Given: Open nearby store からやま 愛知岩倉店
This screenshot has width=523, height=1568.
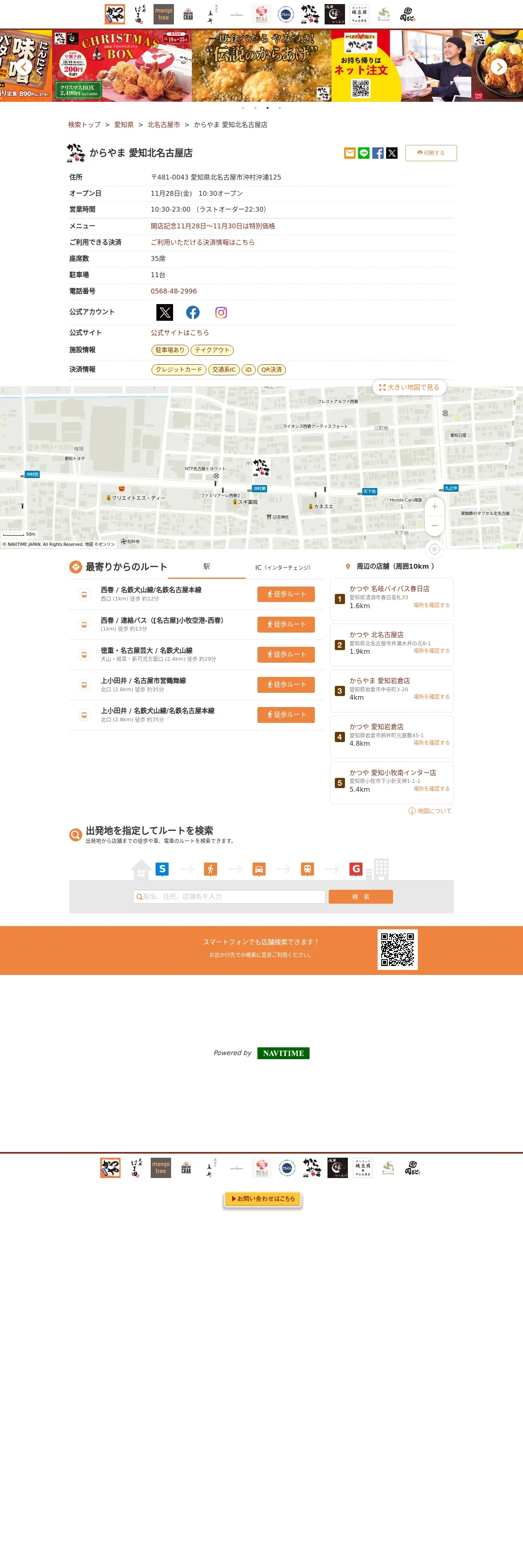Looking at the screenshot, I should 379,681.
